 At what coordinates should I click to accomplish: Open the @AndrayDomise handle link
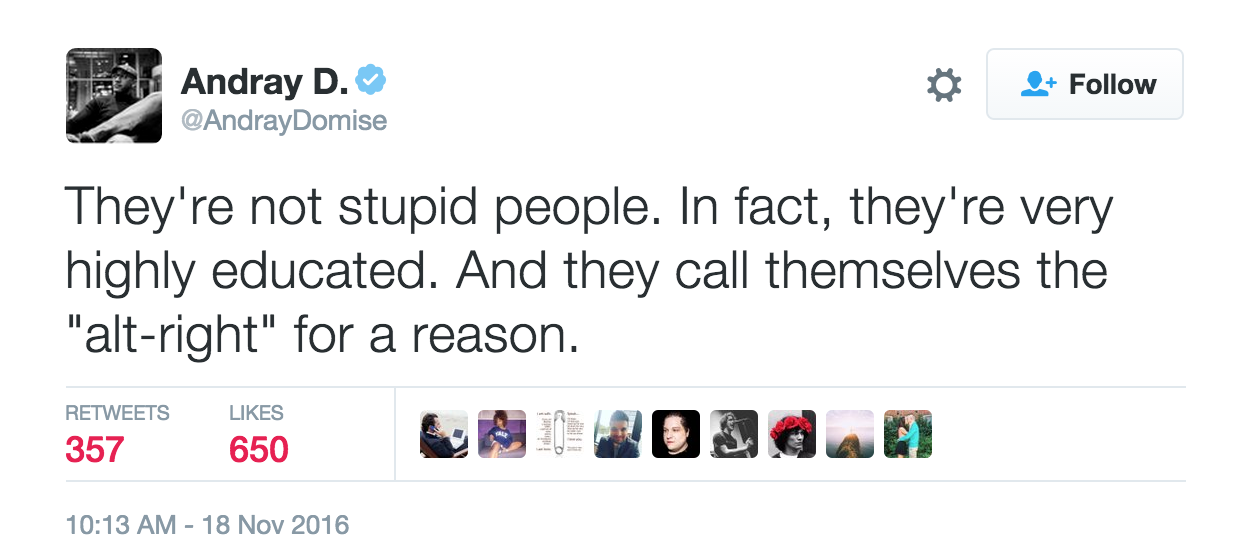click(283, 121)
